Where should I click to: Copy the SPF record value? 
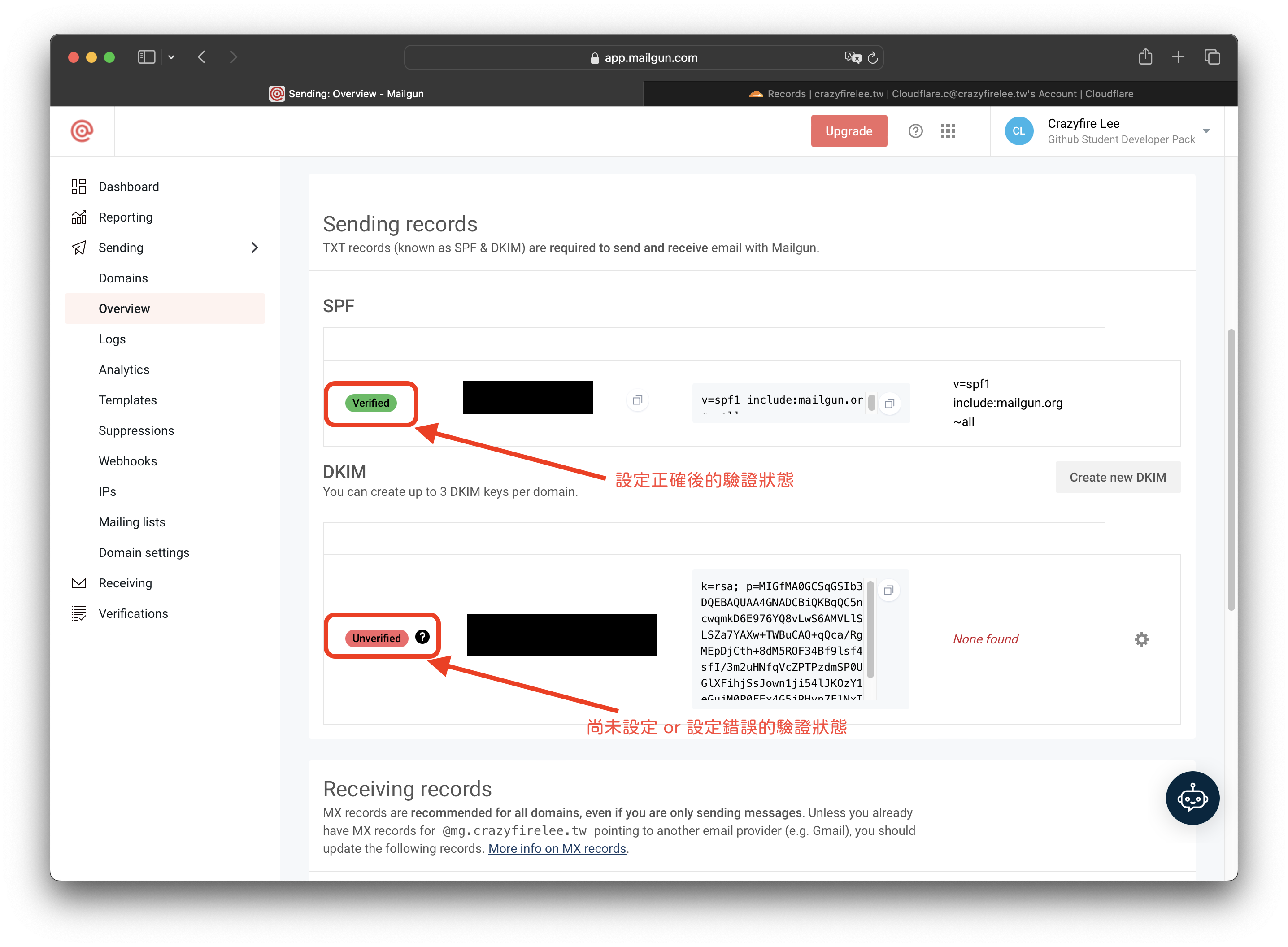(x=889, y=404)
